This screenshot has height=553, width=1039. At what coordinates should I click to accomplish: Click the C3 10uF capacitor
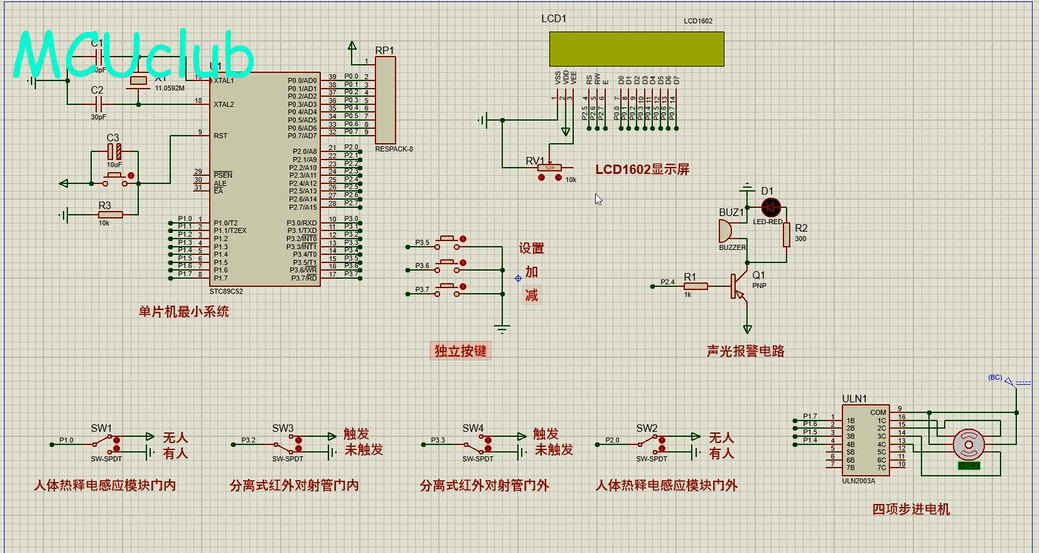[x=113, y=152]
